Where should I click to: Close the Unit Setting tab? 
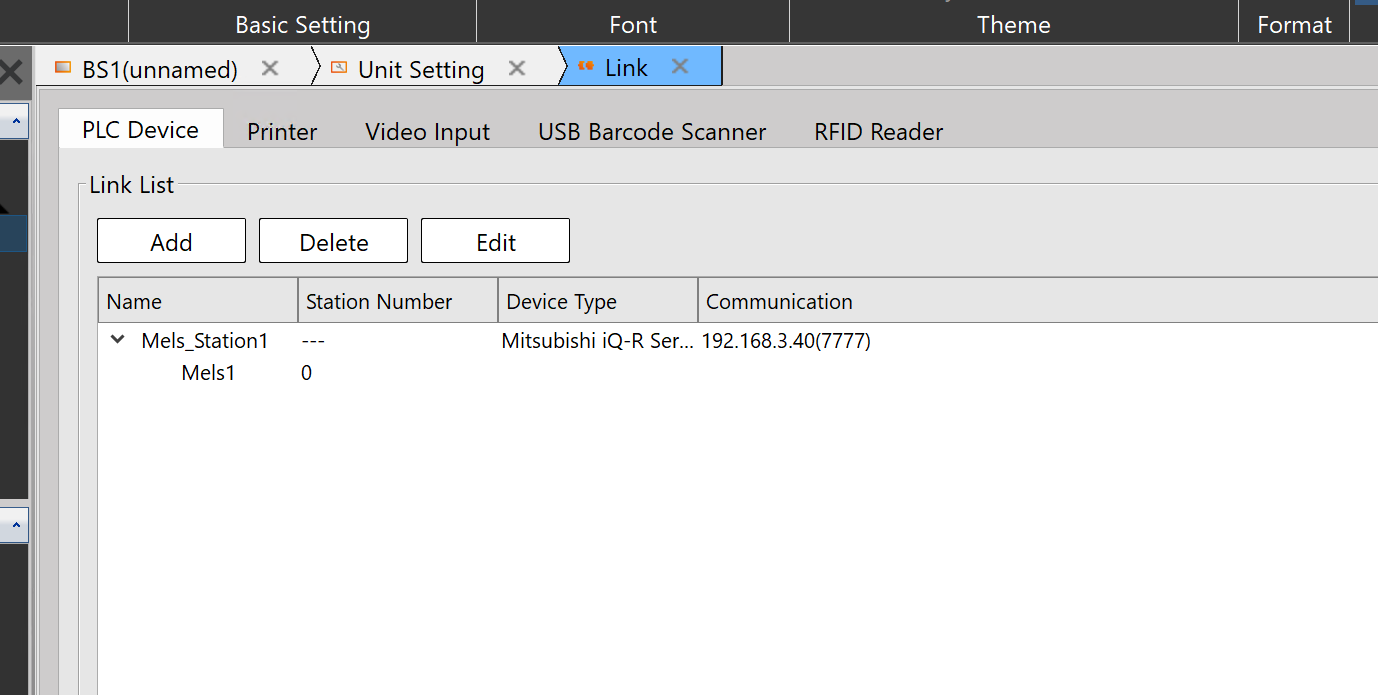517,68
